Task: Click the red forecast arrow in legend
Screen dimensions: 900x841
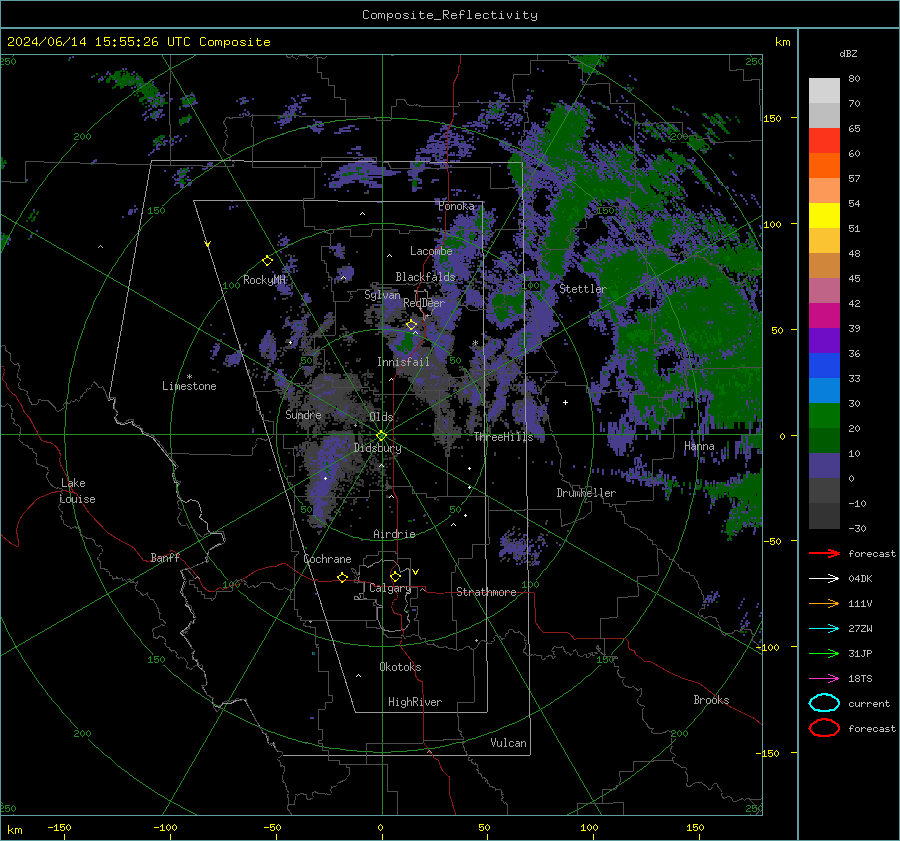Action: [824, 553]
